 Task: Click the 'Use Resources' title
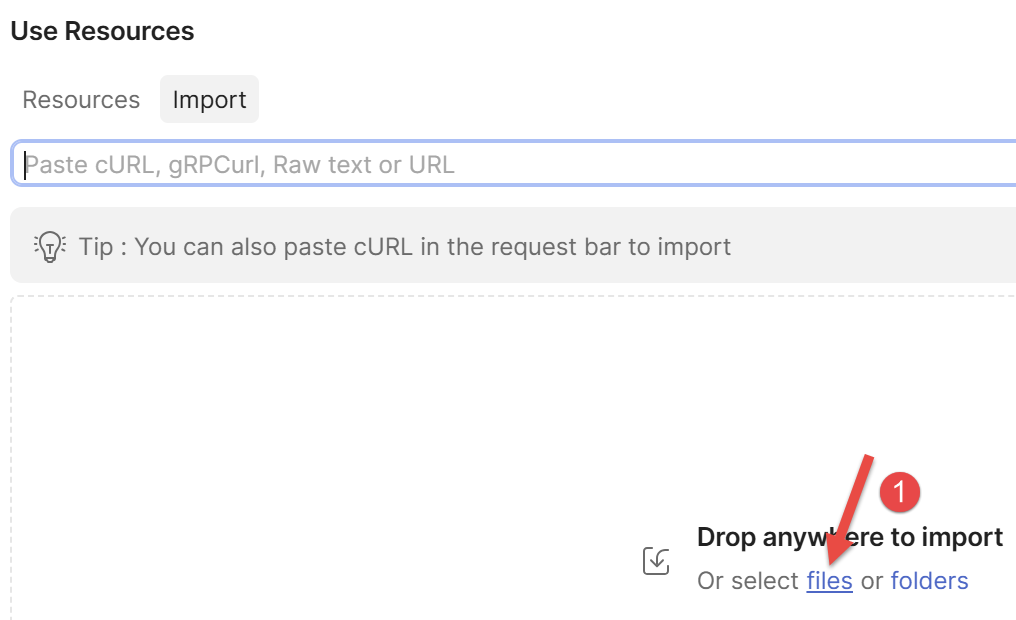(x=102, y=31)
